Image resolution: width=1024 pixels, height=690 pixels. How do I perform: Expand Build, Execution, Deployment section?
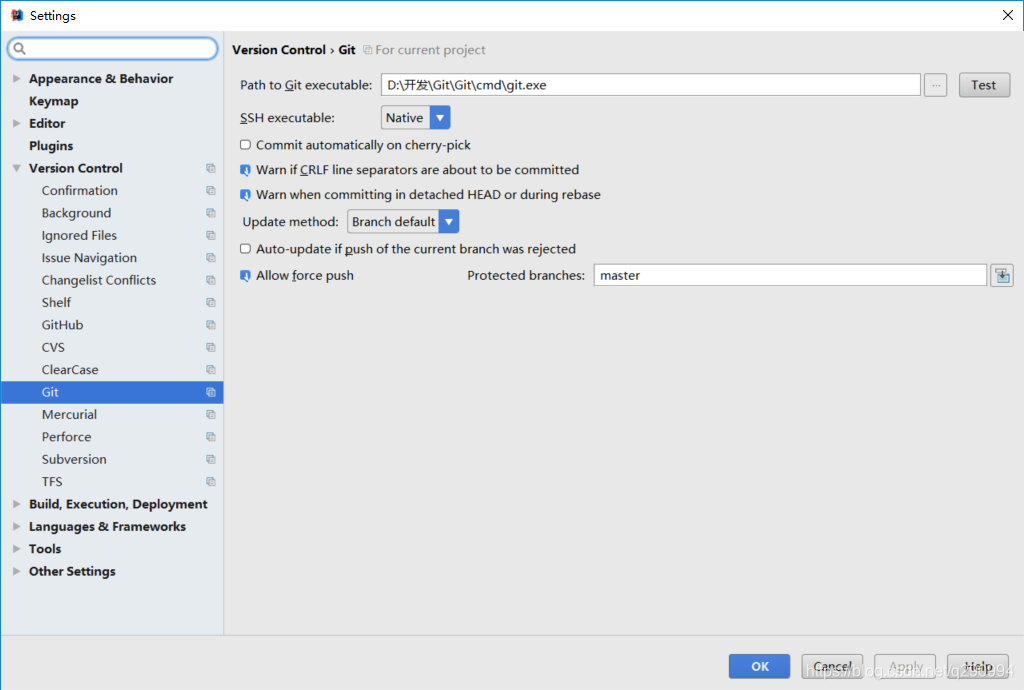(16, 504)
